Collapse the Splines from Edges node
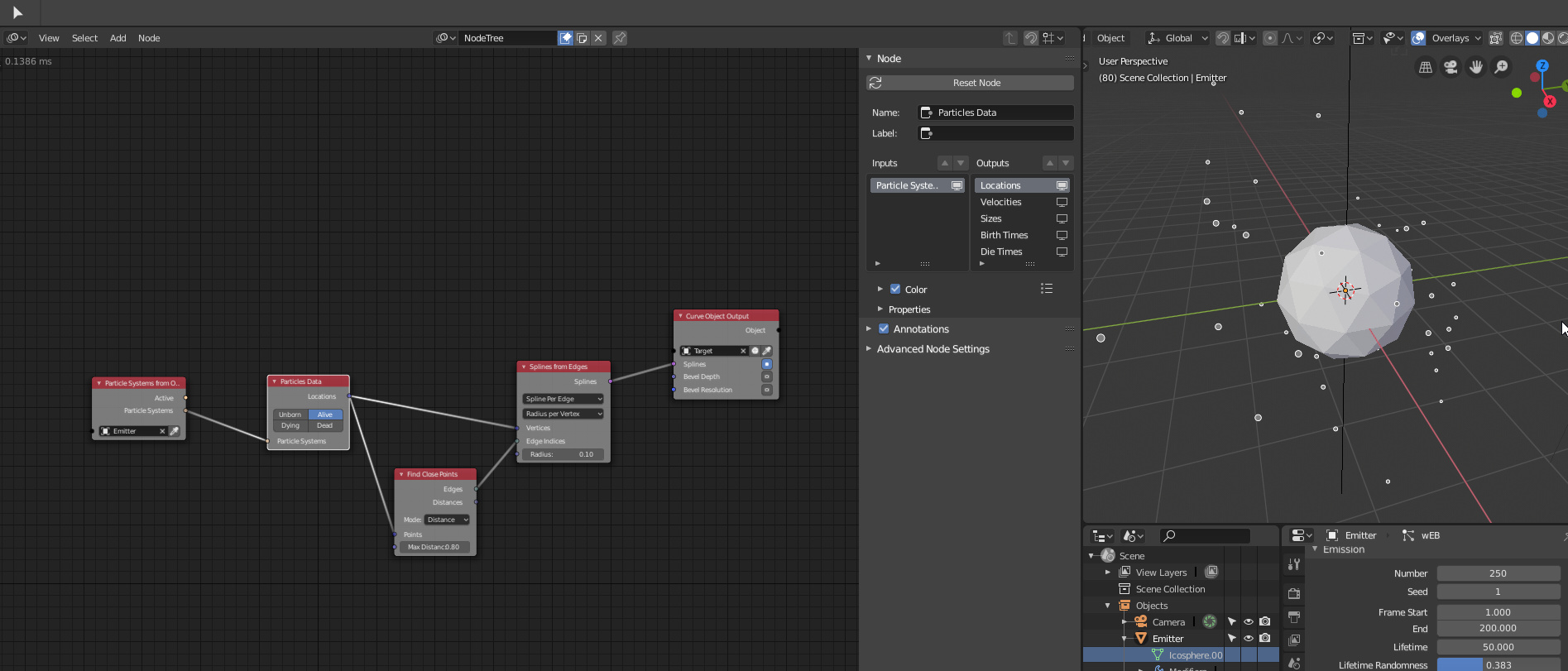Viewport: 1568px width, 671px height. pyautogui.click(x=524, y=367)
